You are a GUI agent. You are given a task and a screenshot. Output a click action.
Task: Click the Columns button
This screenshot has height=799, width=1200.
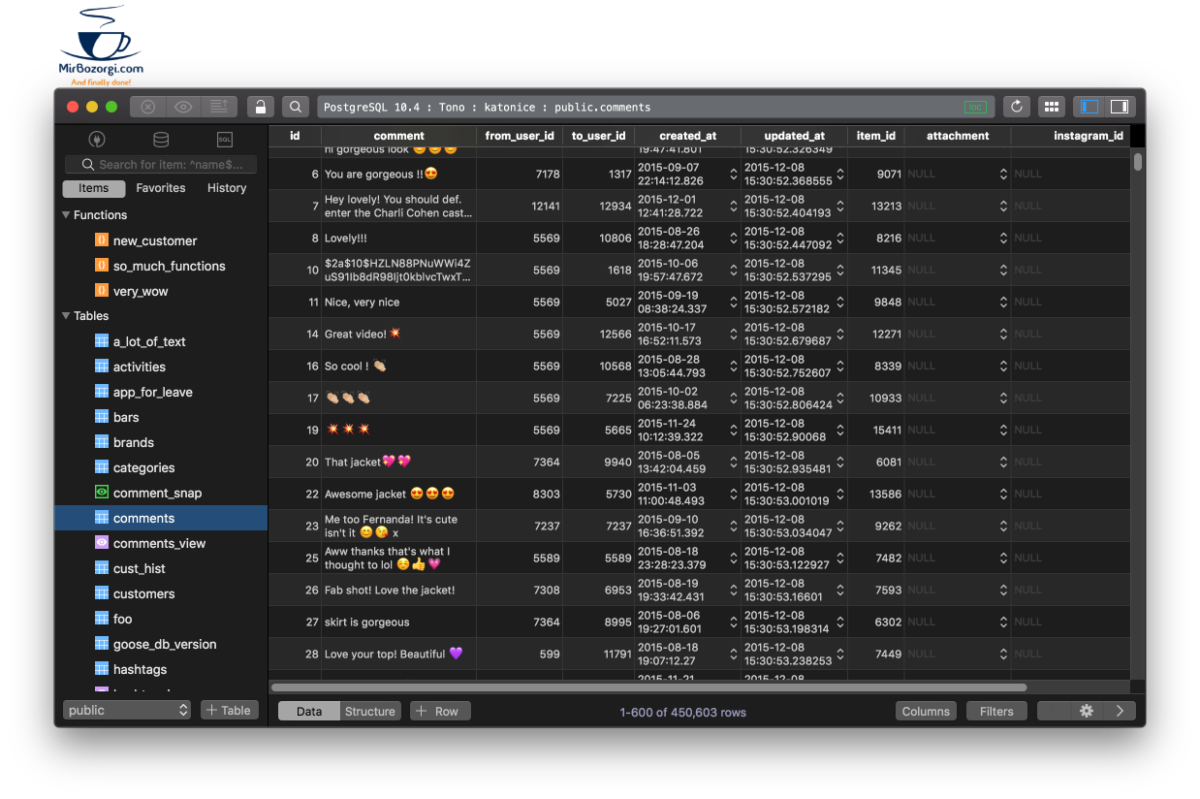925,711
